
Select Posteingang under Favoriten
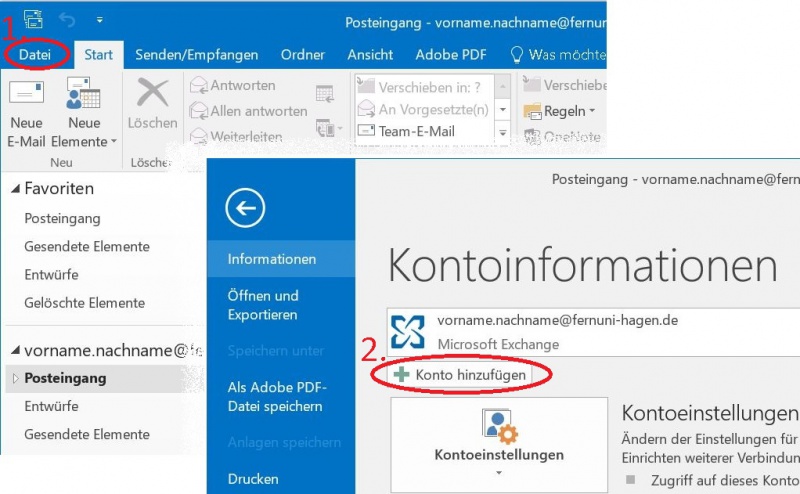[62, 218]
